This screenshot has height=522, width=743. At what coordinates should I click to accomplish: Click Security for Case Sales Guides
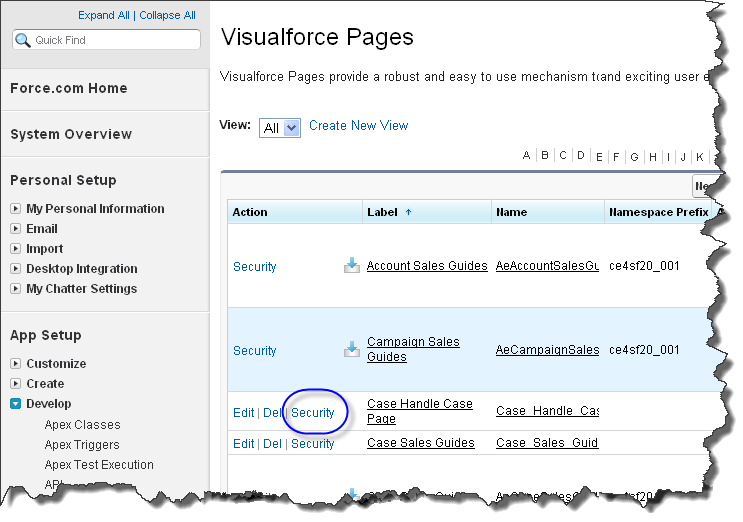point(313,443)
